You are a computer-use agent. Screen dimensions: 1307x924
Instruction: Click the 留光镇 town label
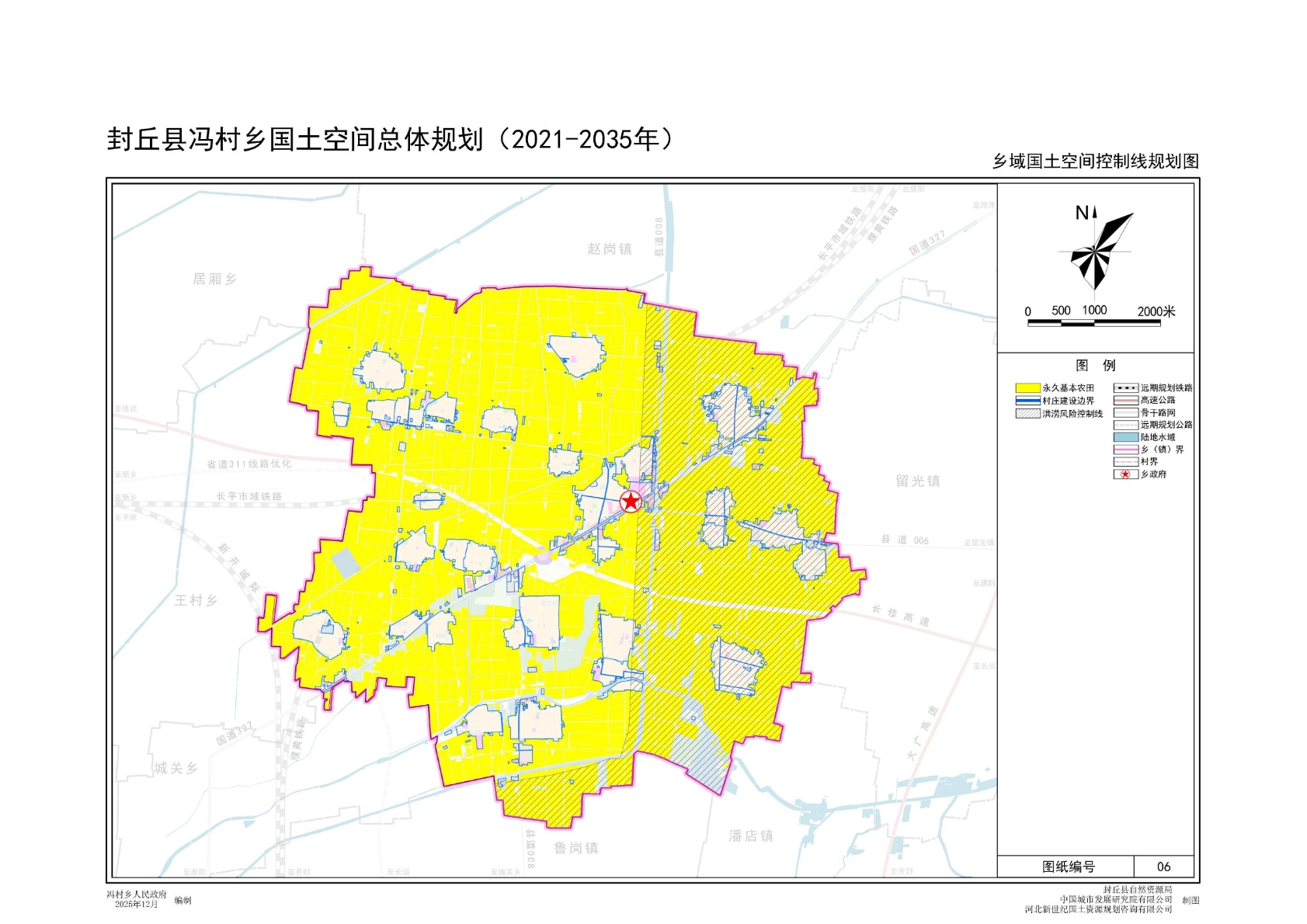918,481
